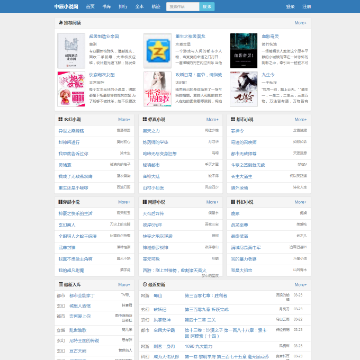360x360 pixels.
Task: Click the grid icon of the 都市小说 panel
Action: (233, 119)
